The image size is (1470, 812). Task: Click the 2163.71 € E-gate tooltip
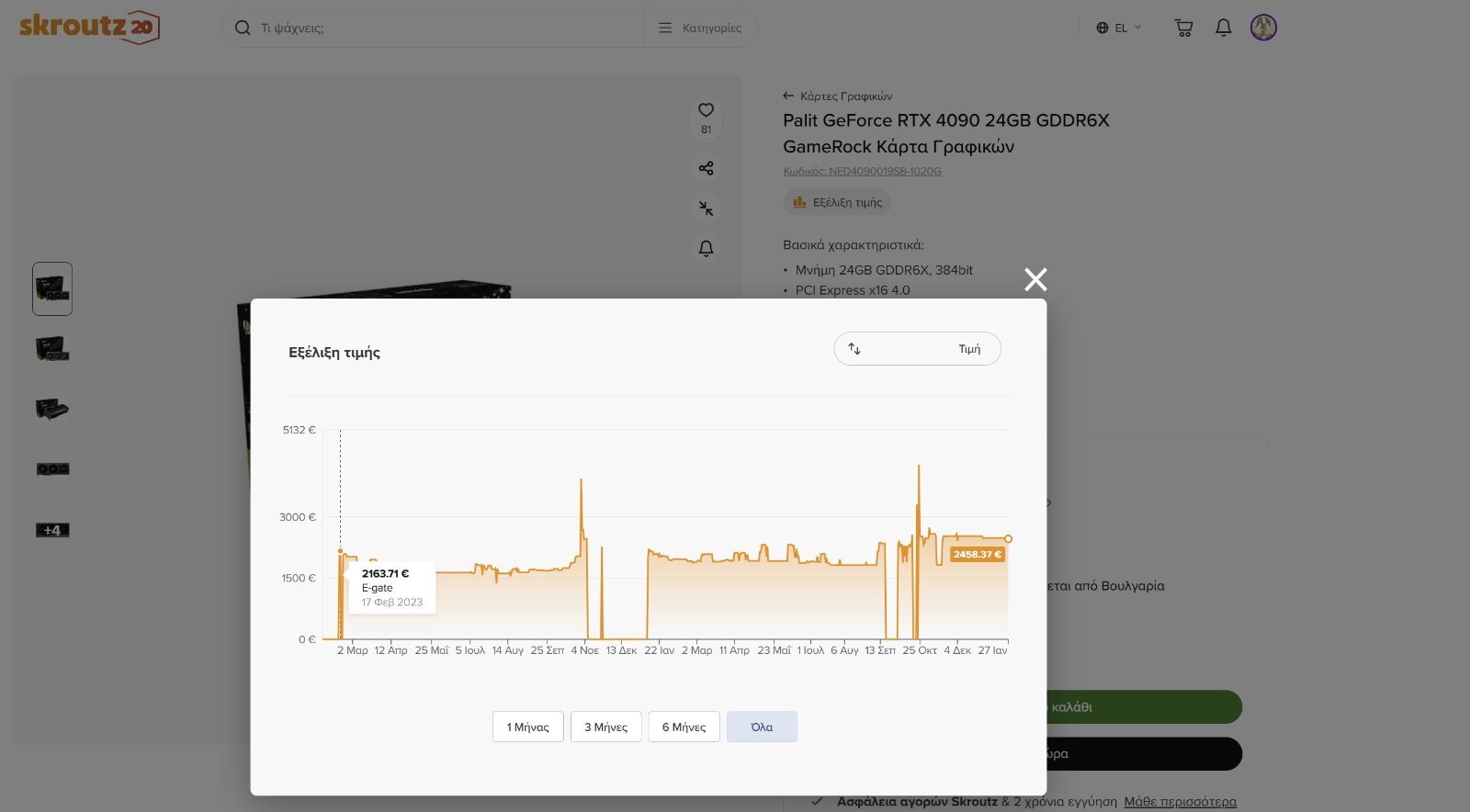click(392, 588)
